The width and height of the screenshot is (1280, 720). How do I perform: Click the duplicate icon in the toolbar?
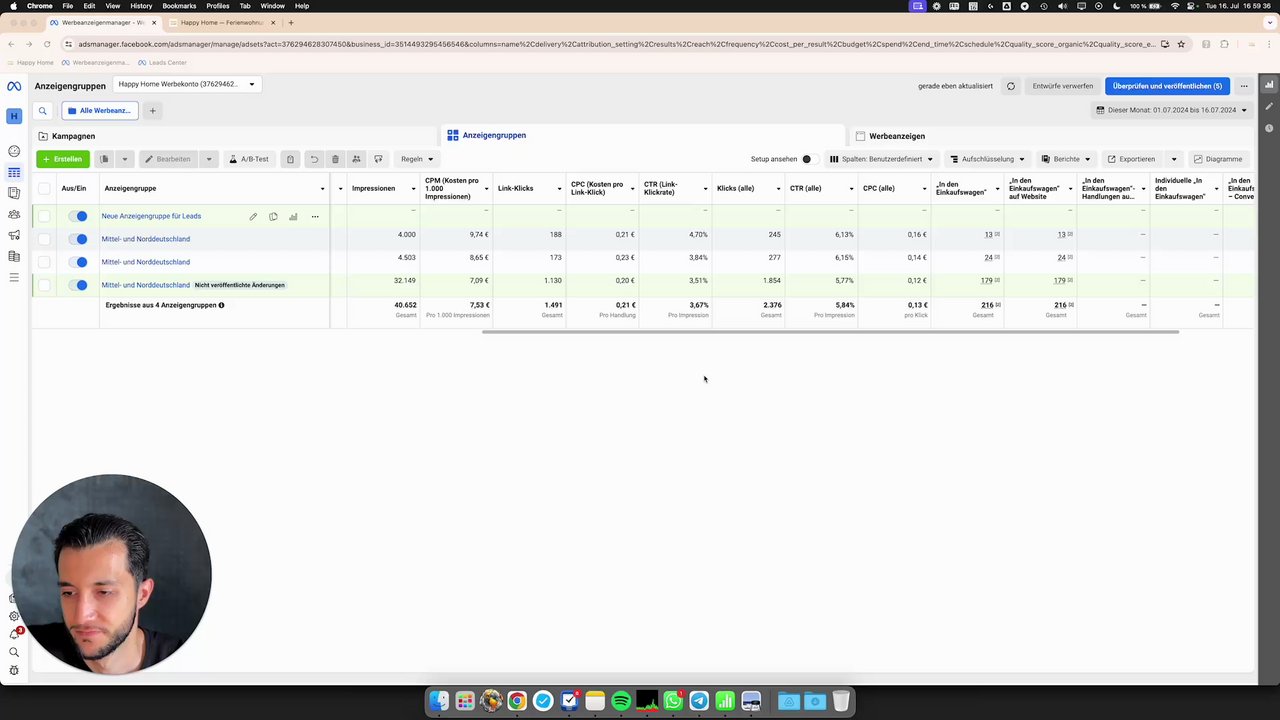tap(104, 159)
